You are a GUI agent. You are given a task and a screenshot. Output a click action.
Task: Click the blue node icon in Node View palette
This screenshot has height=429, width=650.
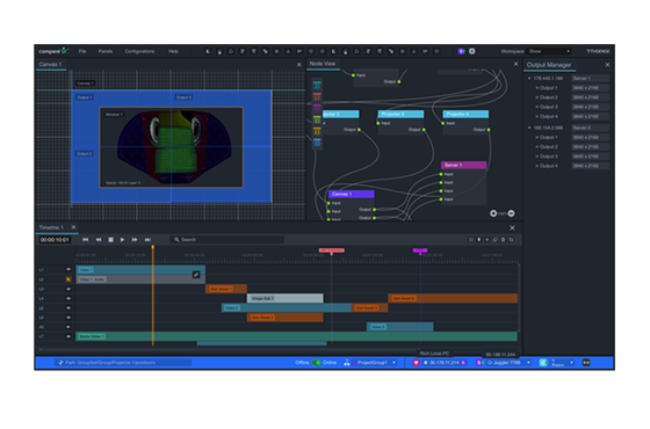[317, 143]
